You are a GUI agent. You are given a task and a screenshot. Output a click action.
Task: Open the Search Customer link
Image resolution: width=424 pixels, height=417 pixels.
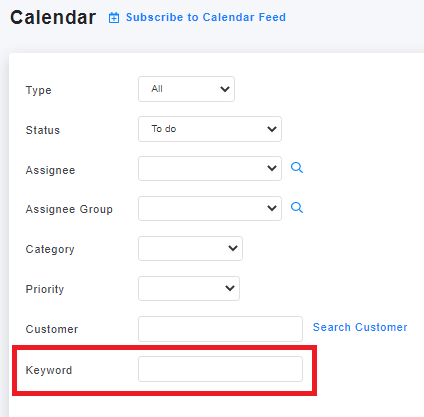(x=360, y=327)
